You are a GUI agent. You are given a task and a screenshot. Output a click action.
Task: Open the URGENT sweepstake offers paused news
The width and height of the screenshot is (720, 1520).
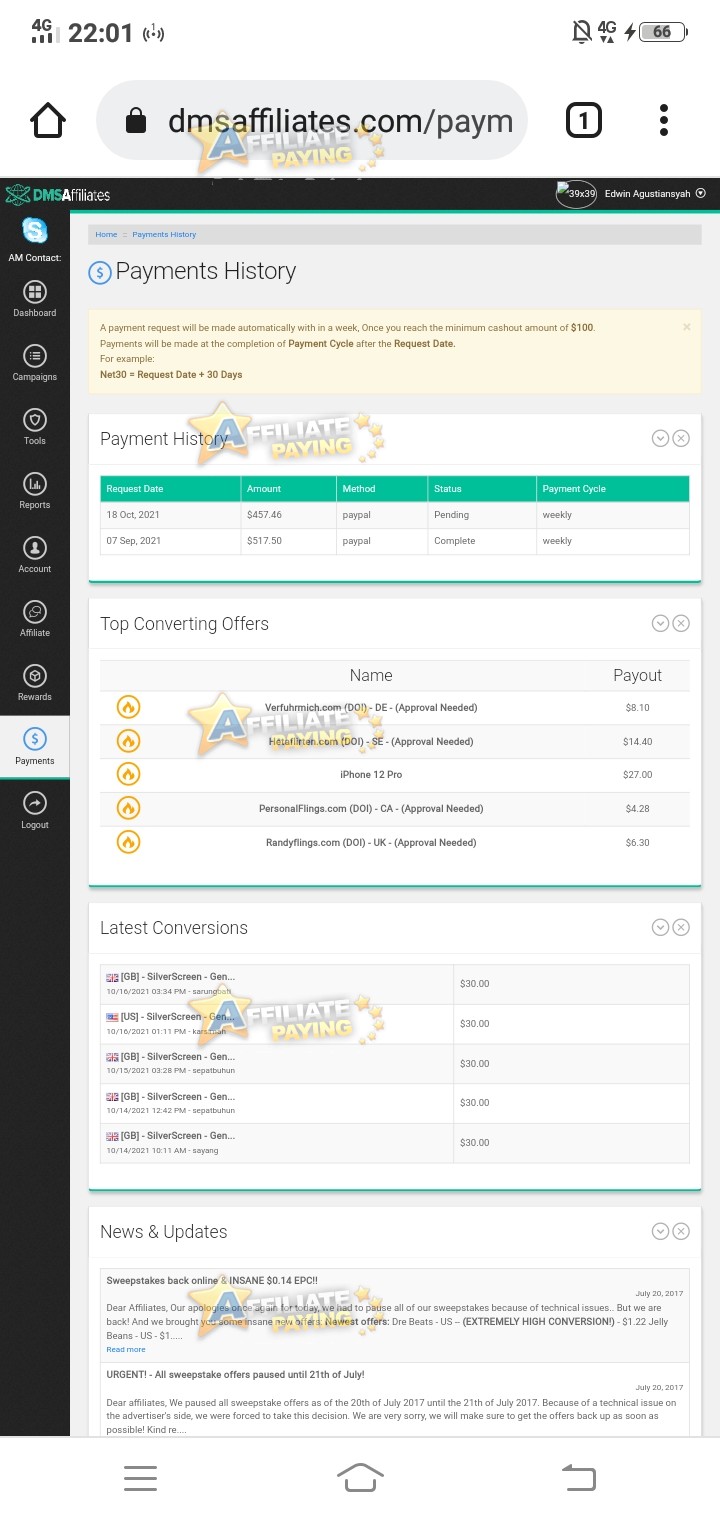click(235, 1374)
